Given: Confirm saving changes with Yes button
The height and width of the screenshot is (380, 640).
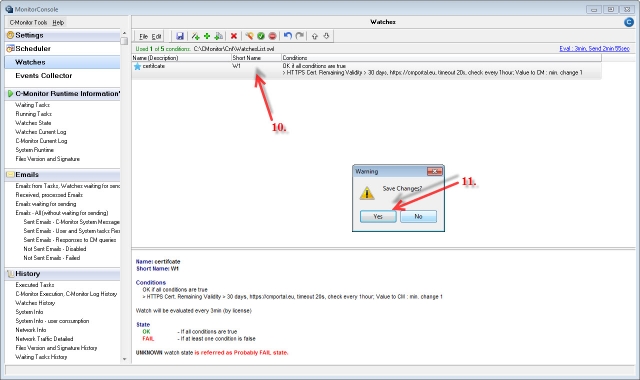Looking at the screenshot, I should tap(378, 216).
